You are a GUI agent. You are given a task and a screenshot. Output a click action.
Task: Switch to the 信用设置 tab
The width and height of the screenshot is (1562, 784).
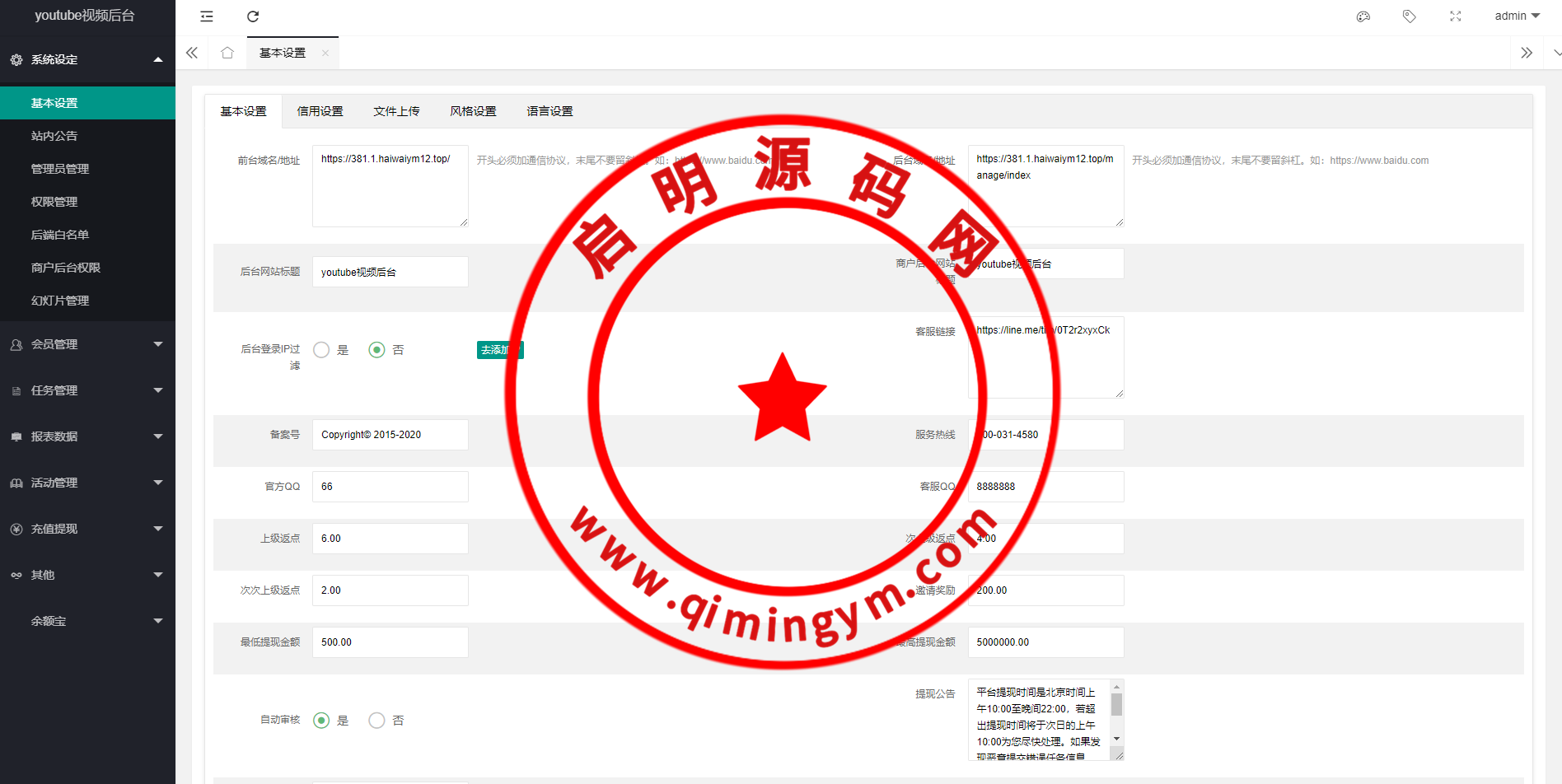pyautogui.click(x=320, y=111)
